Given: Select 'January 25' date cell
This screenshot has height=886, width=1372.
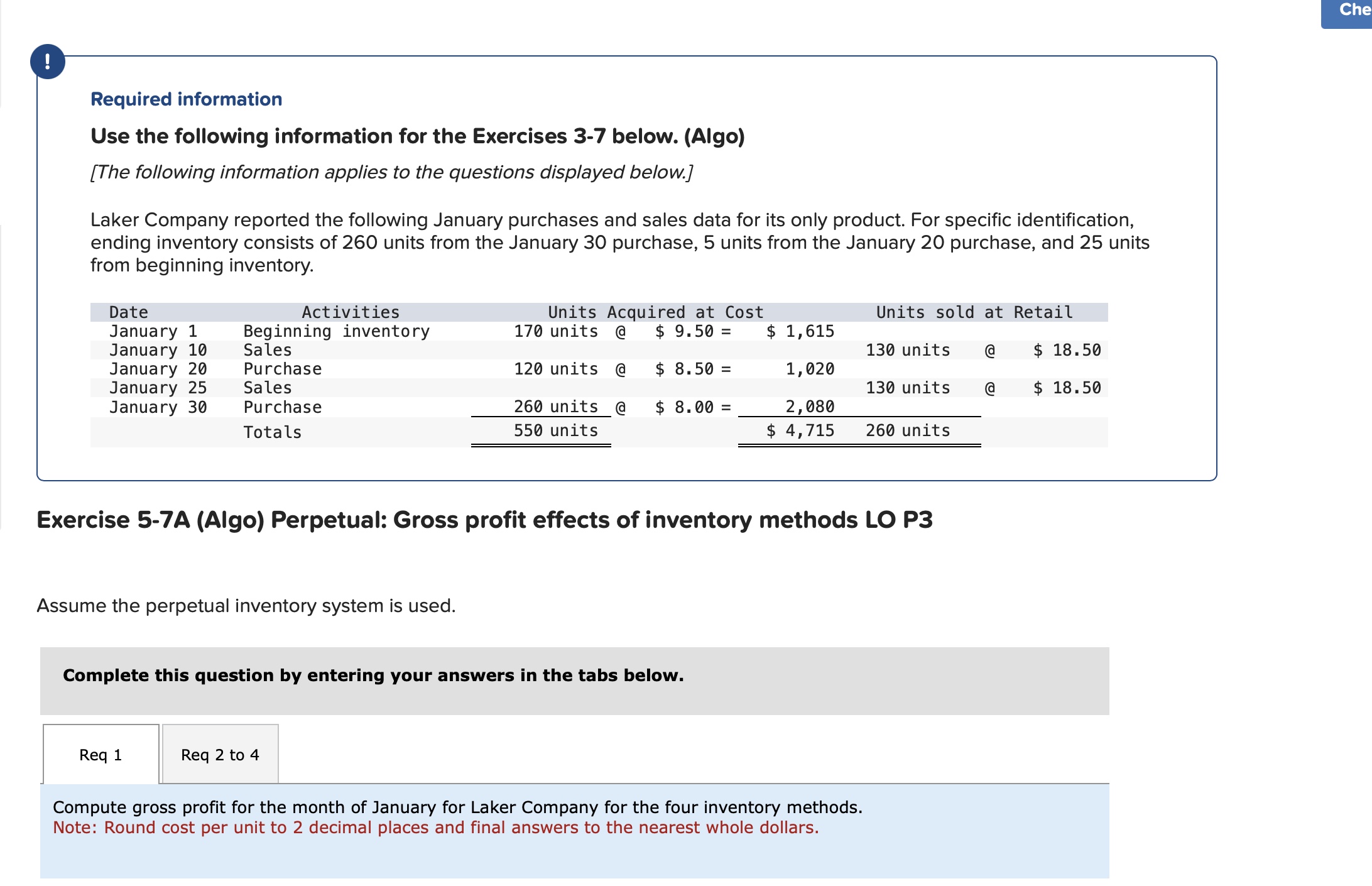Looking at the screenshot, I should (x=158, y=388).
